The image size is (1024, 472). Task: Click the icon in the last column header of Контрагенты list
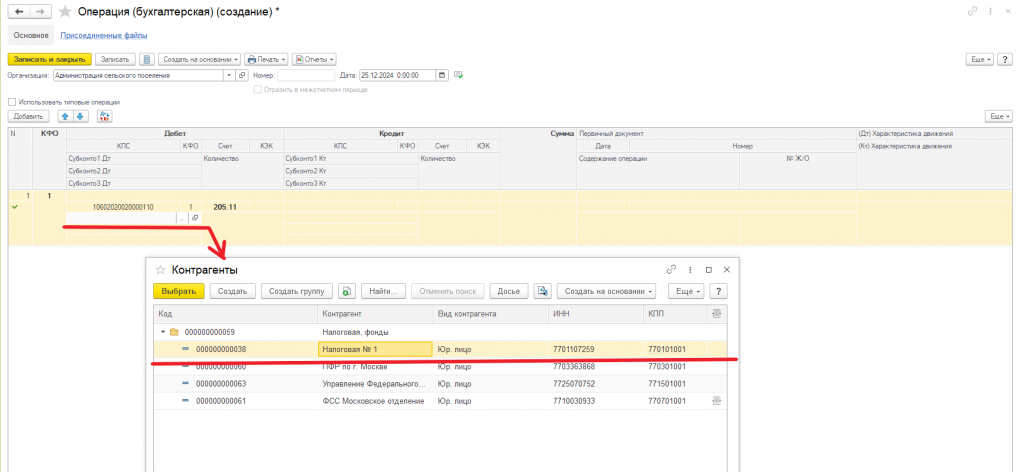click(716, 314)
